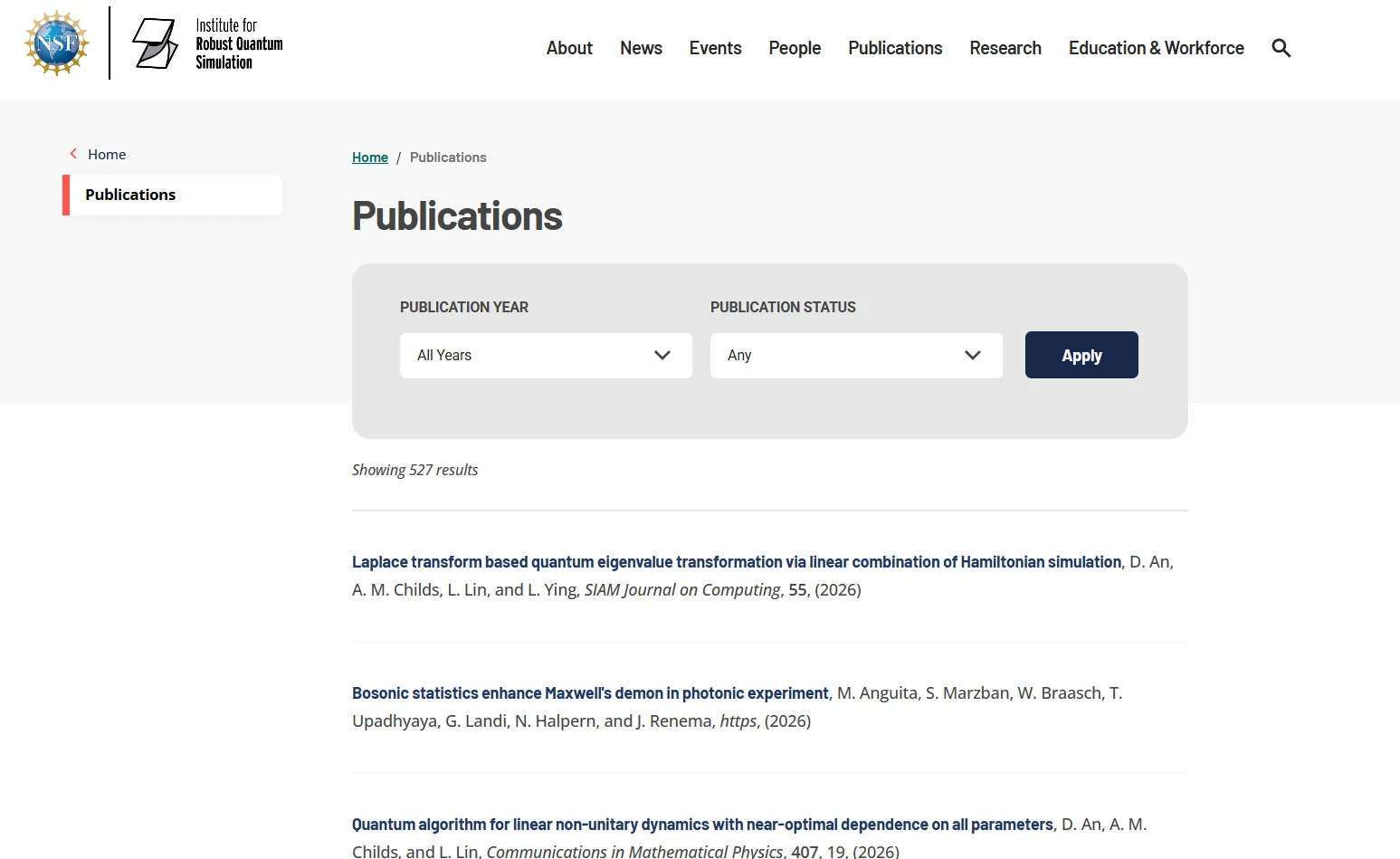Click the red back chevron beside Home

point(73,154)
